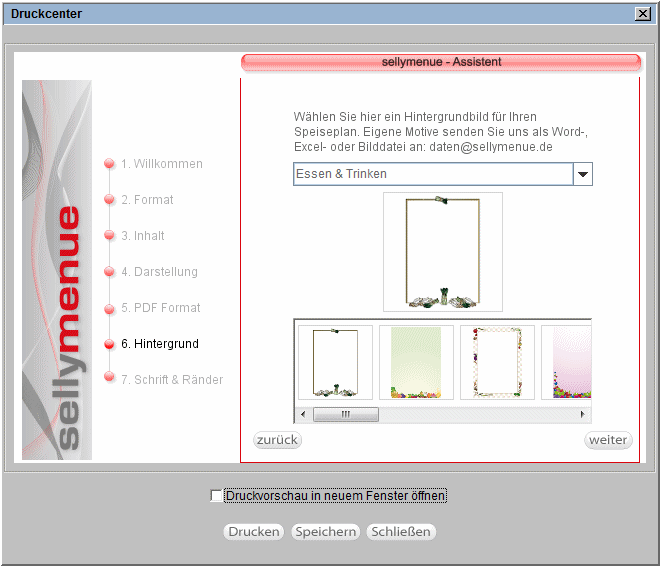Click the sellymenue logo banner
Image resolution: width=660 pixels, height=566 pixels.
(x=57, y=270)
